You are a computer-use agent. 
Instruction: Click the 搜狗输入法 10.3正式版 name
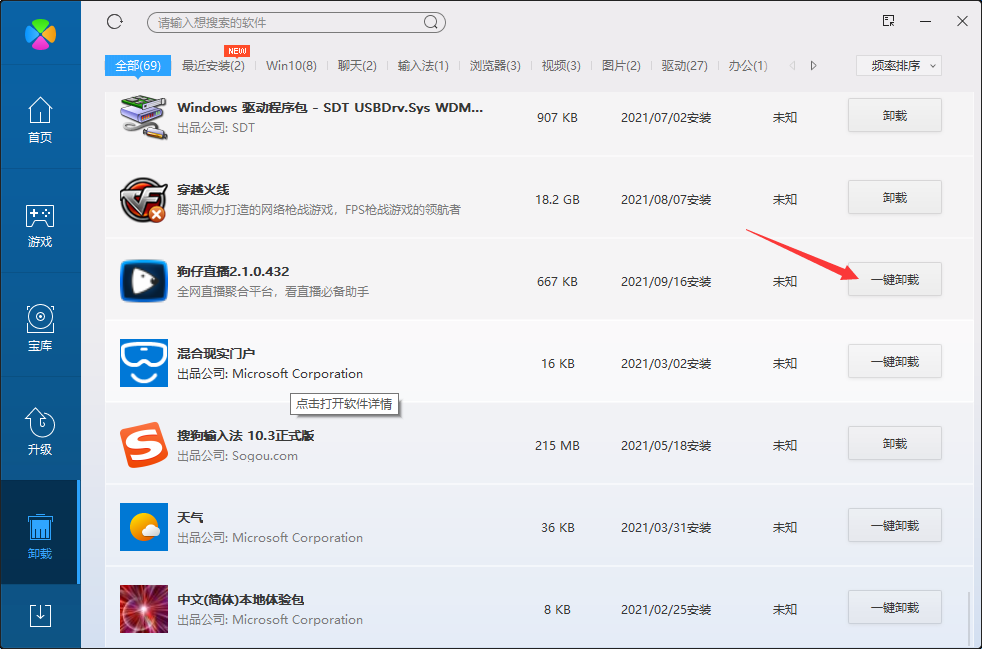point(246,435)
